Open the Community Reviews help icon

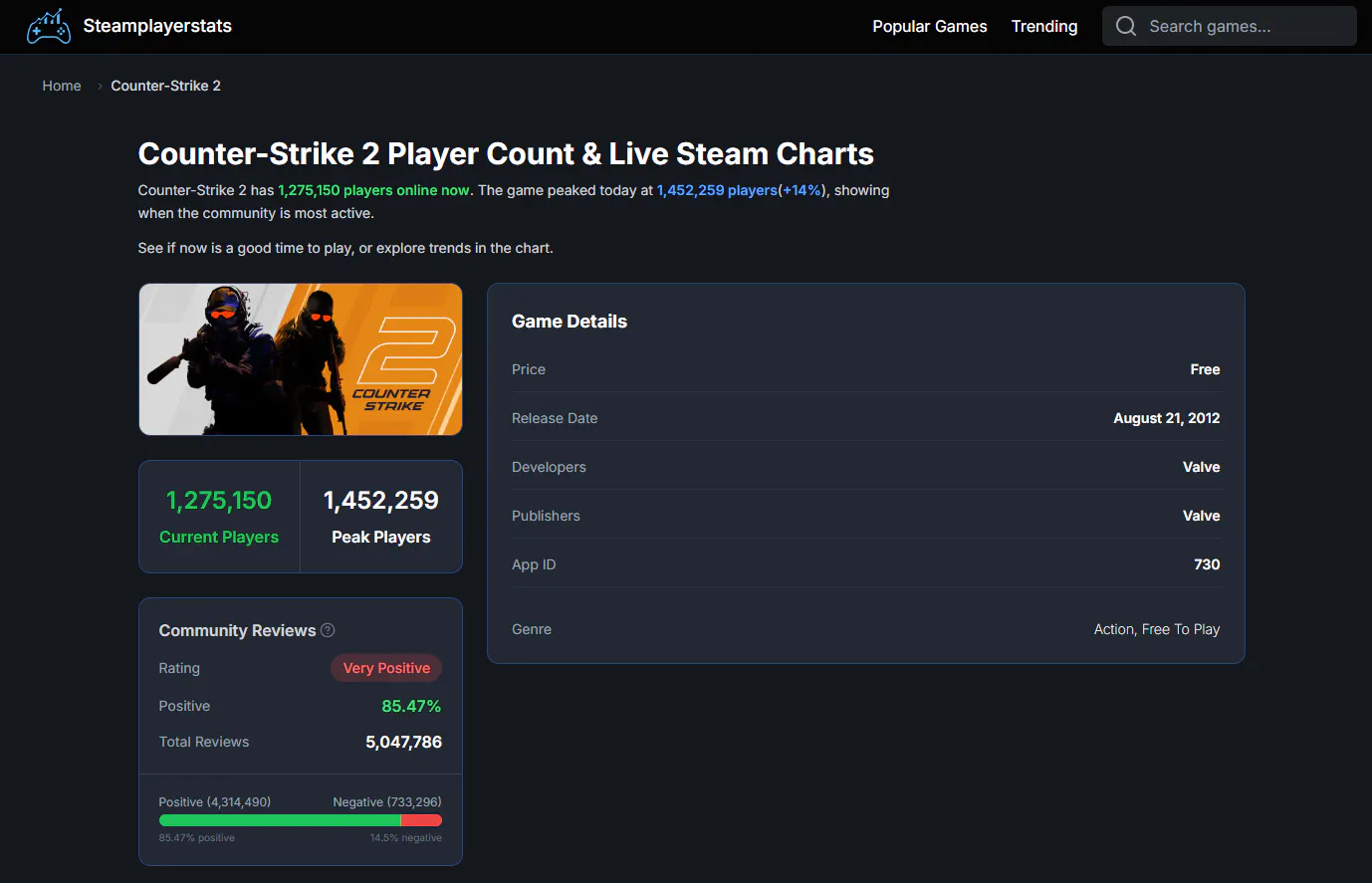328,630
